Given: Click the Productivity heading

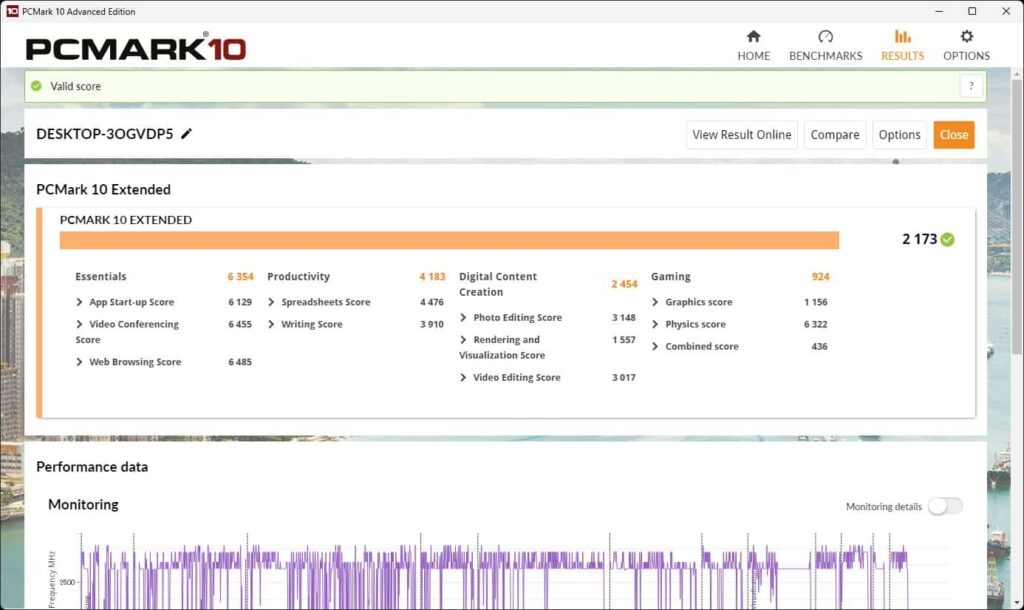Looking at the screenshot, I should [x=298, y=277].
